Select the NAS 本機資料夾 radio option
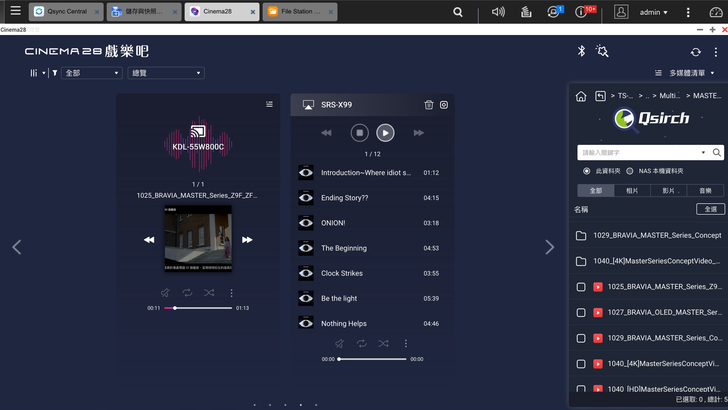 (630, 171)
